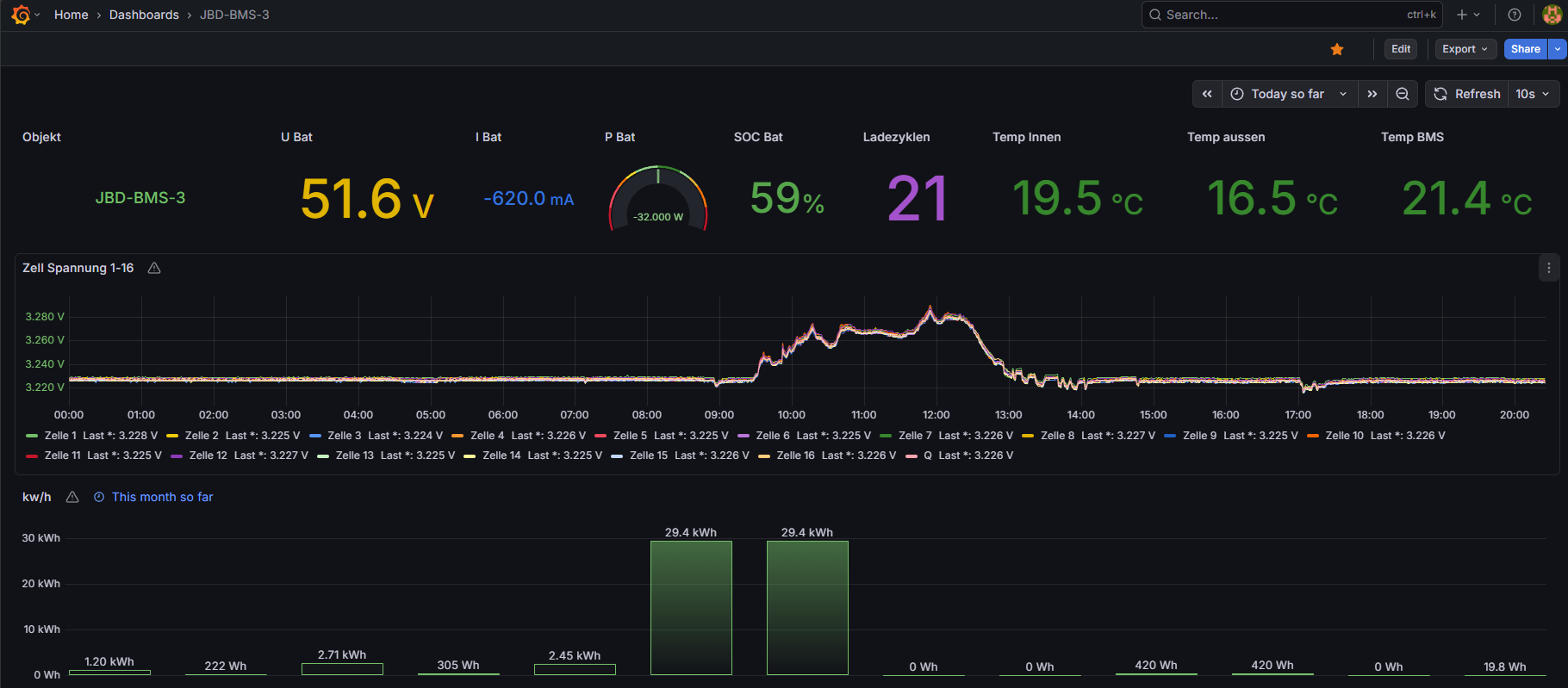Viewport: 1568px width, 688px height.
Task: Click the blue Share button
Action: 1525,49
